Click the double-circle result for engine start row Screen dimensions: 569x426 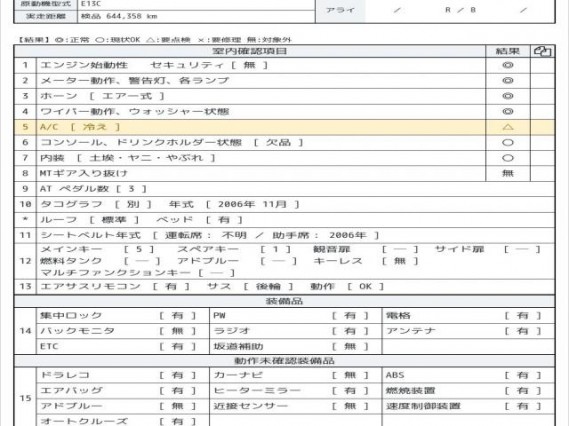point(508,65)
